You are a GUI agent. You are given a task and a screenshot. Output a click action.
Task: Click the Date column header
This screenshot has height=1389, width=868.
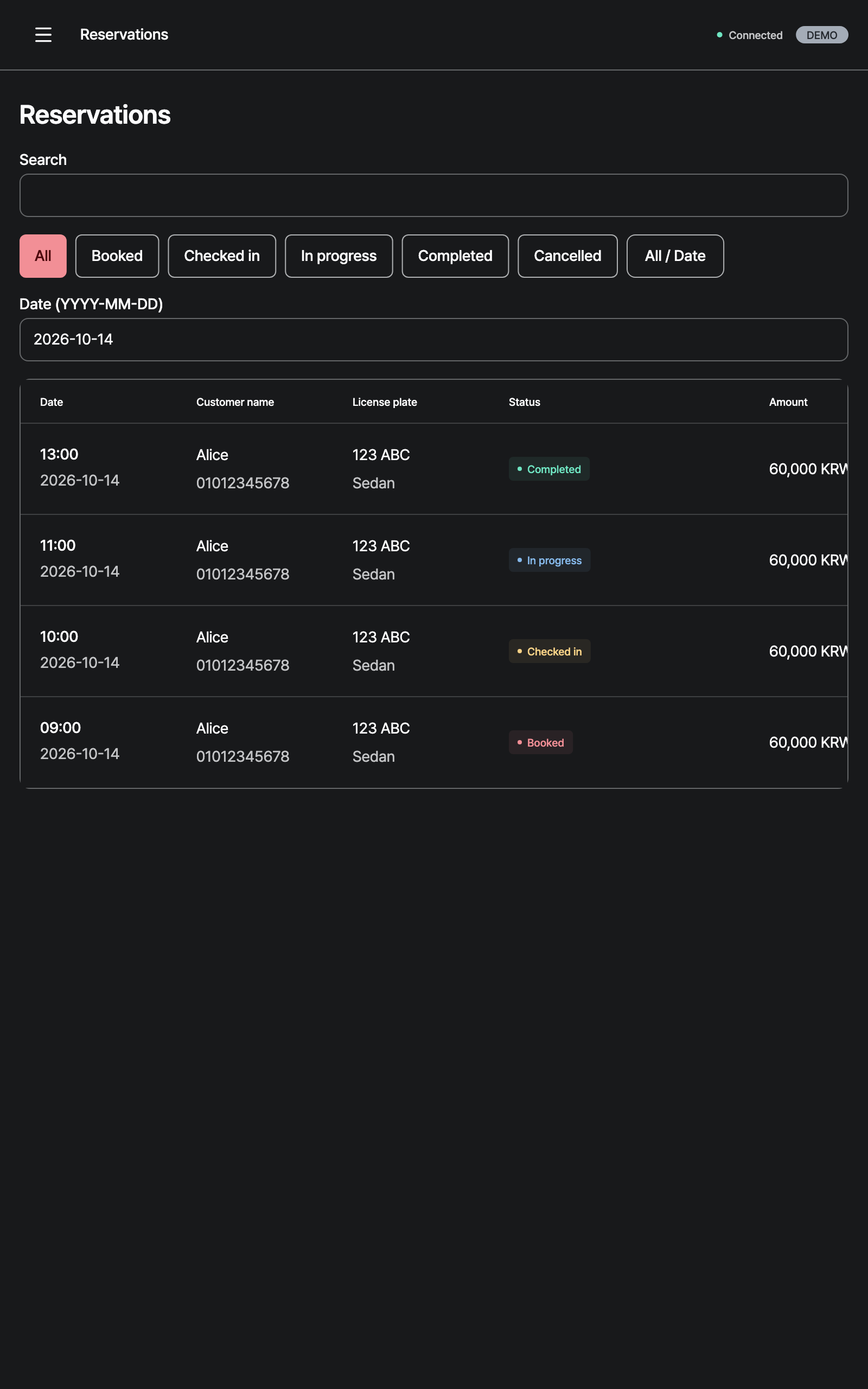52,402
